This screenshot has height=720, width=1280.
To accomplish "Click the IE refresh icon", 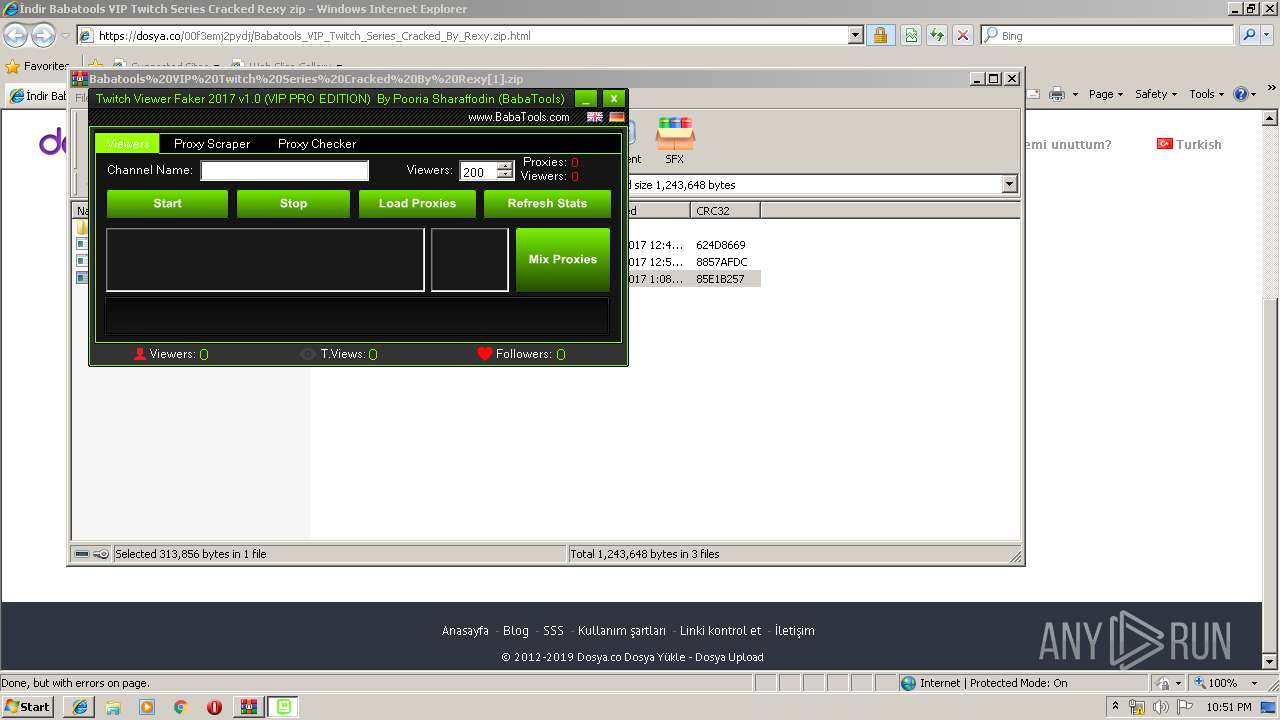I will click(x=936, y=36).
